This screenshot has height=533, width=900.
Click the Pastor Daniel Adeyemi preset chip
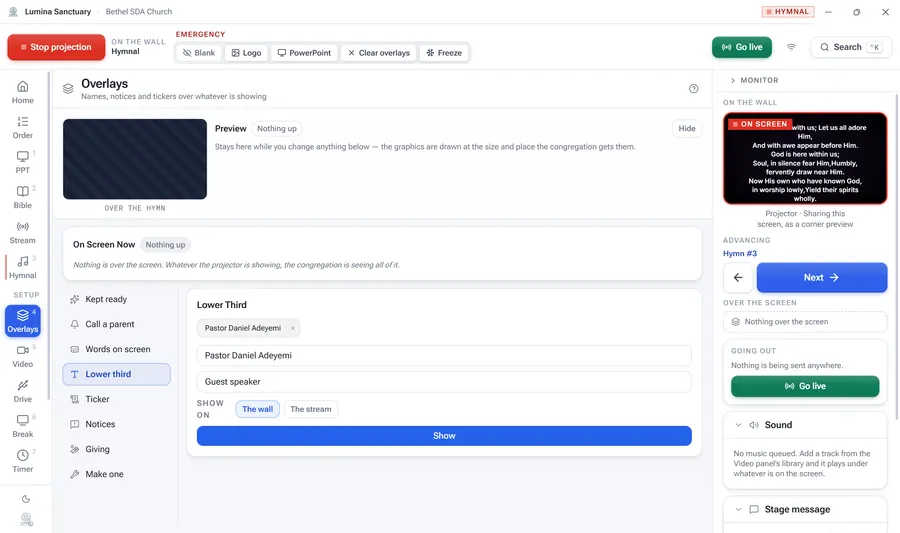click(243, 328)
